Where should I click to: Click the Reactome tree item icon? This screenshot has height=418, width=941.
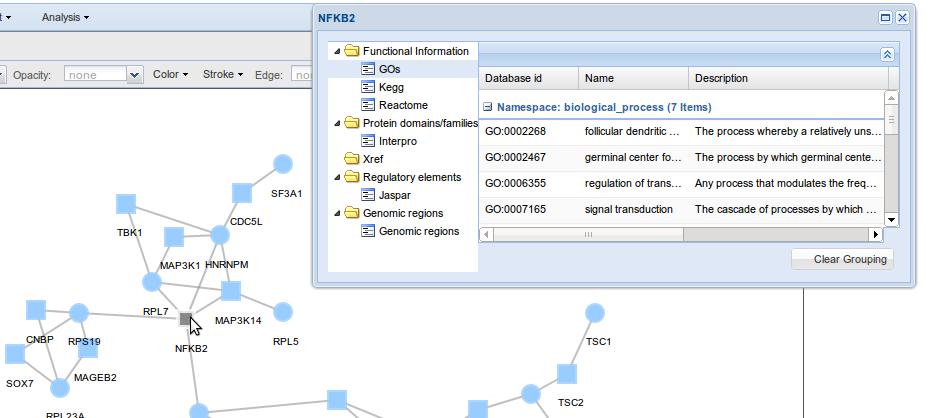[x=368, y=105]
